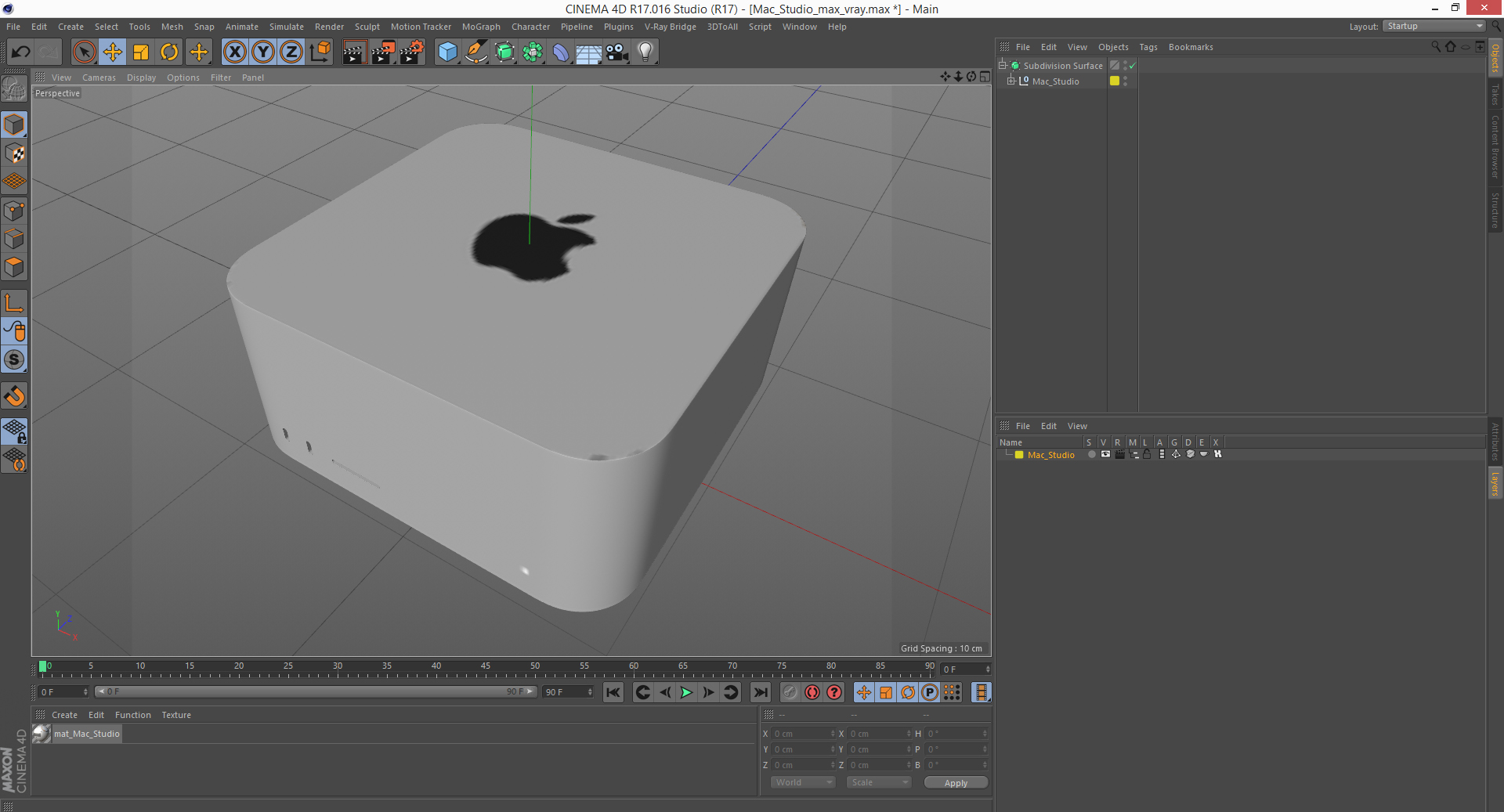Add a Light object

coord(645,52)
